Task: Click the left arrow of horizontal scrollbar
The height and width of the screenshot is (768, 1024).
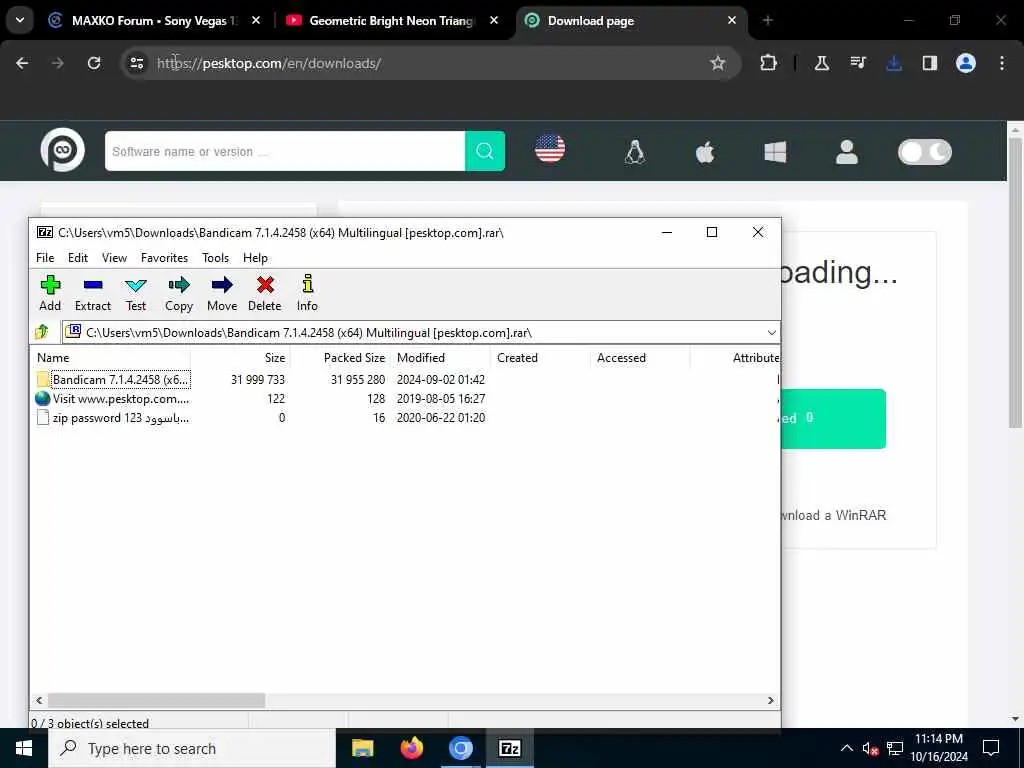Action: pos(39,701)
